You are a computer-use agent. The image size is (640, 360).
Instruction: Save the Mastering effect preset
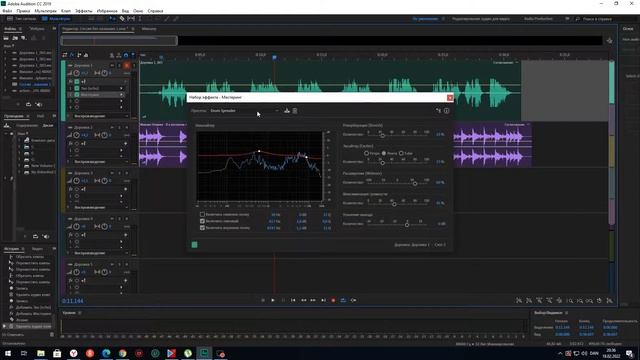287,111
